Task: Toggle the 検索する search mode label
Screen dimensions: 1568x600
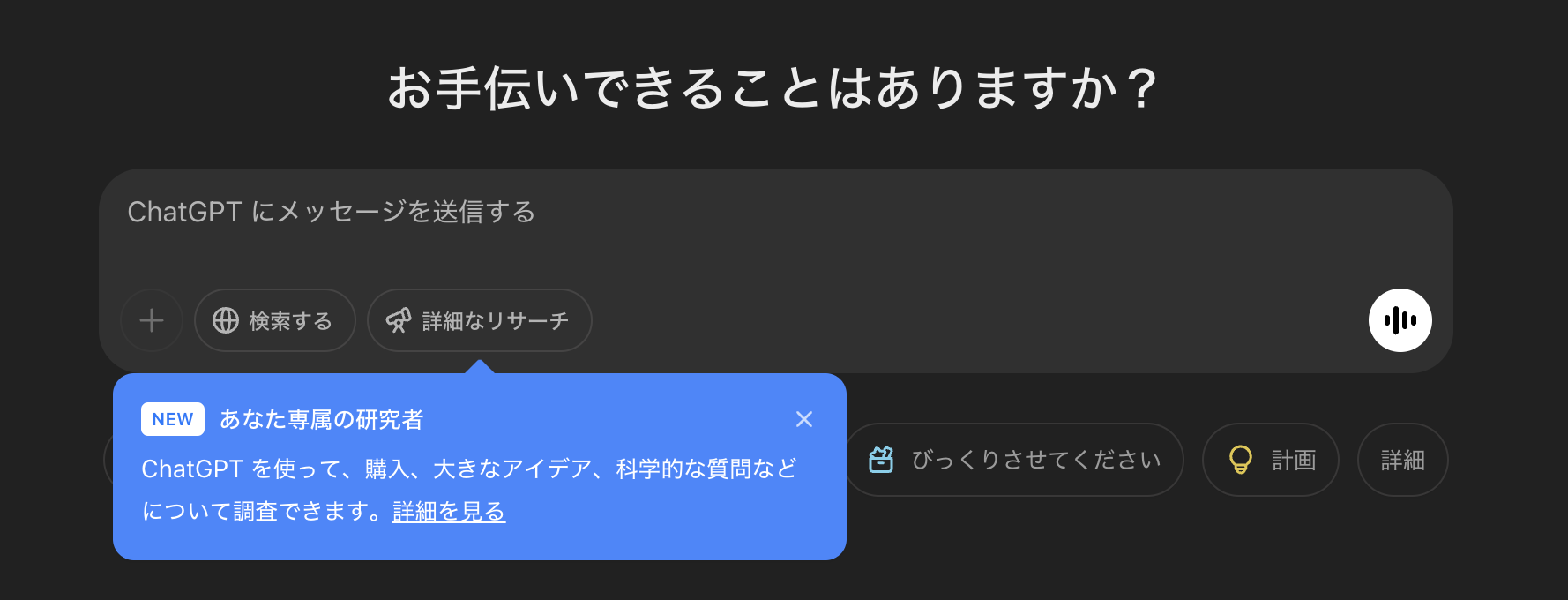Action: coord(290,321)
